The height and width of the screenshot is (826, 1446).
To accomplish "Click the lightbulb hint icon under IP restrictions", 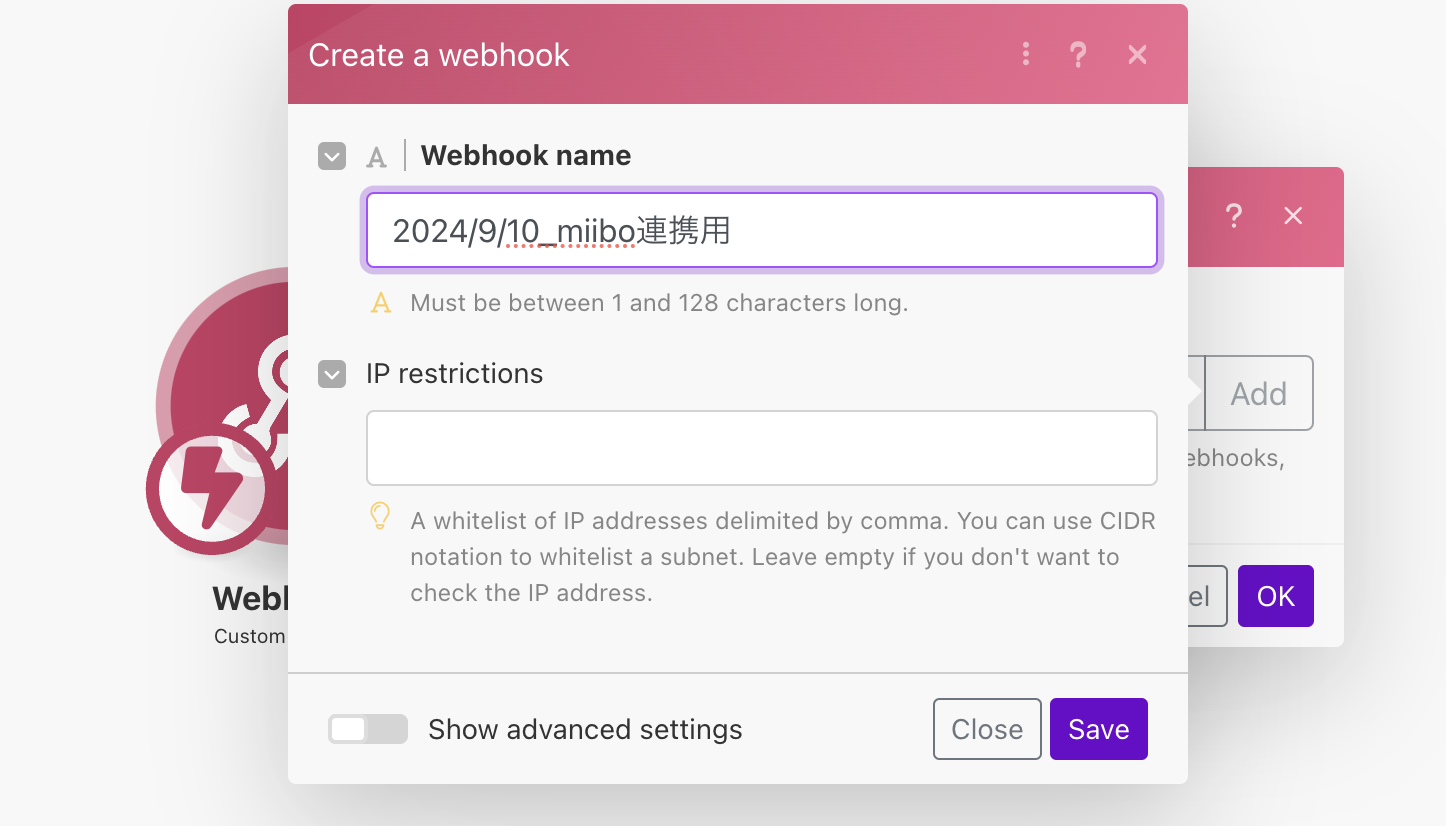I will (380, 516).
